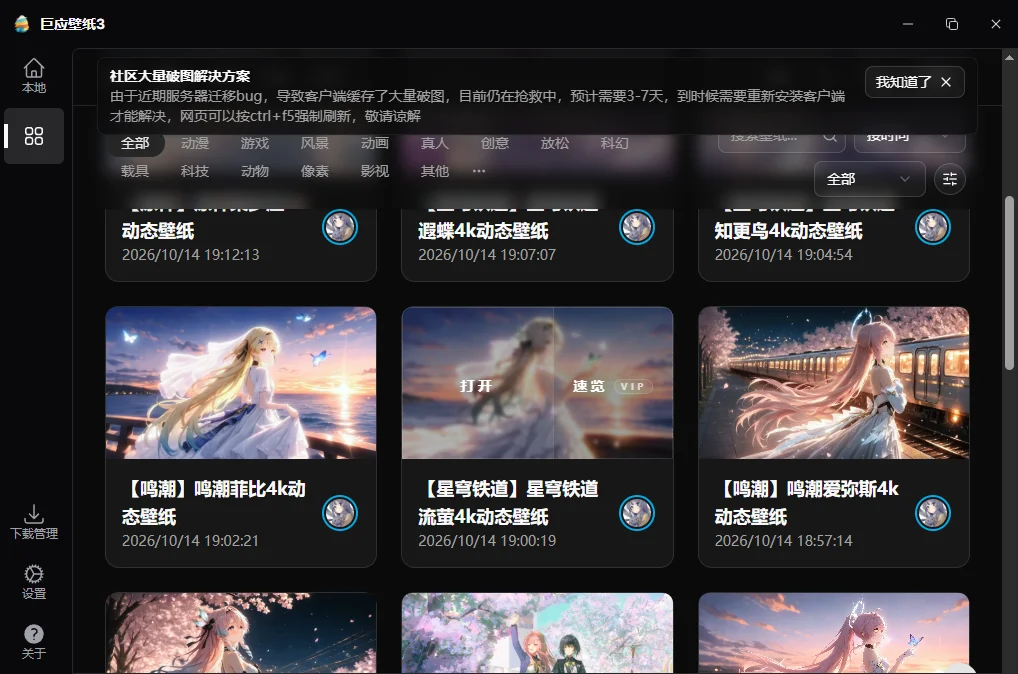This screenshot has width=1018, height=674.
Task: Click title 【鸣潮】鸣潮爱弥斯4k动态壁纸
Action: coord(806,503)
